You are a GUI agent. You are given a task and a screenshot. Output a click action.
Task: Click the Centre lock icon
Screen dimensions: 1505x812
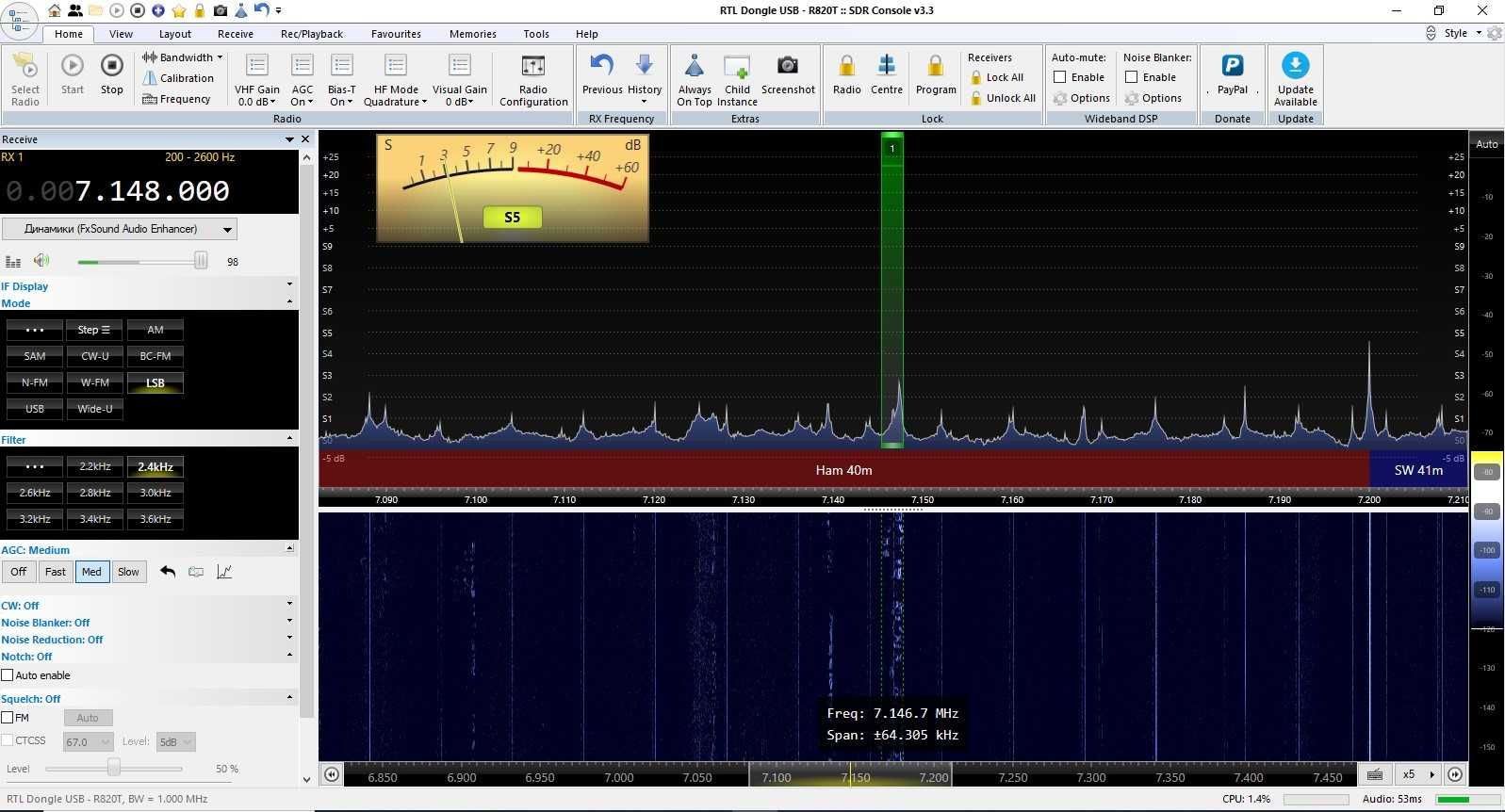coord(887,74)
